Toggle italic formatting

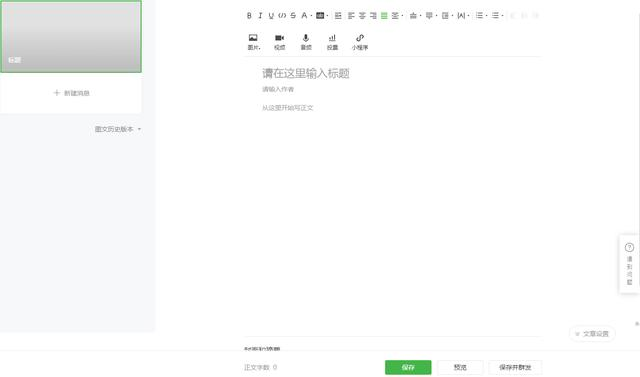point(260,16)
